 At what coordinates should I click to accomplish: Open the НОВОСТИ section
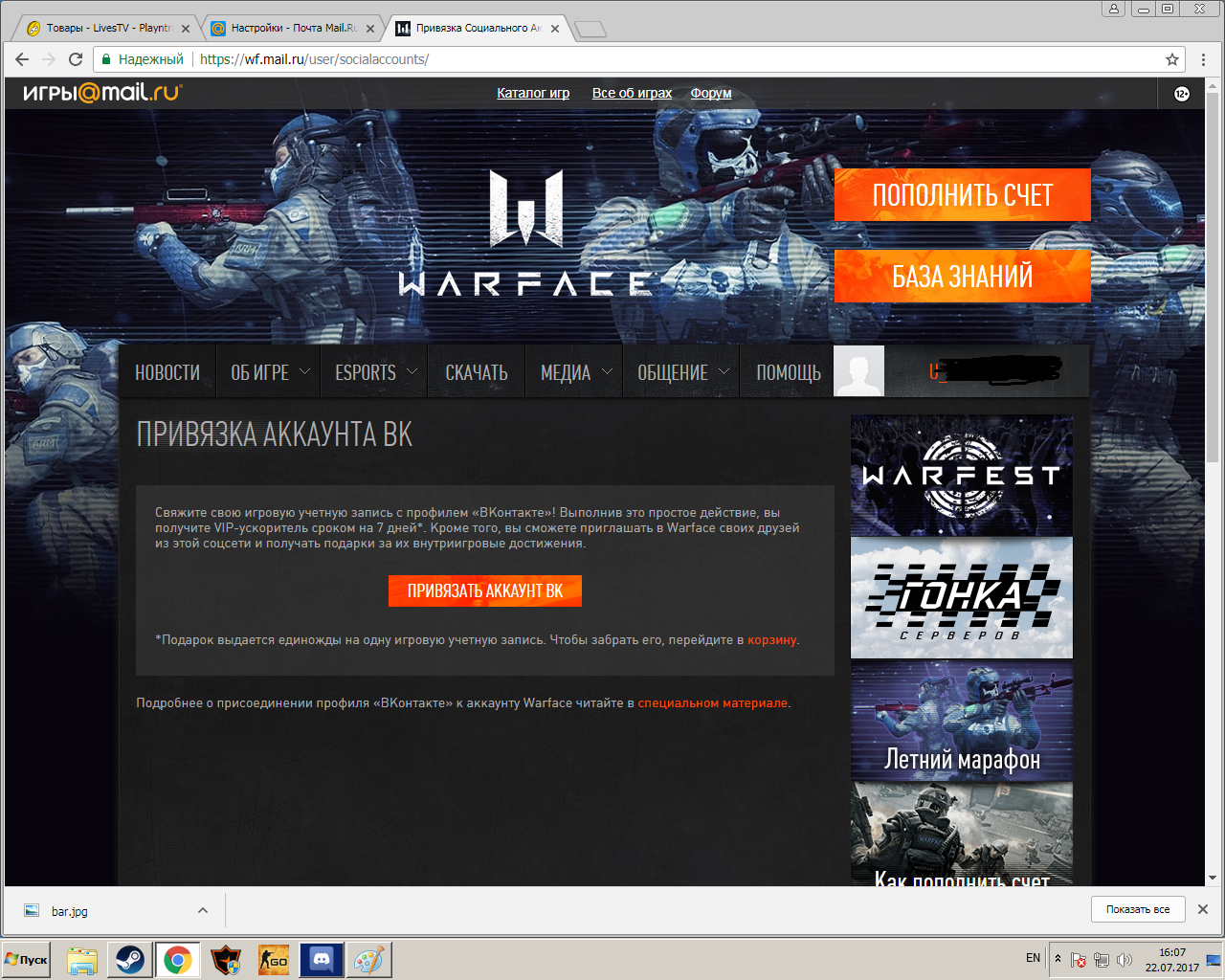167,371
